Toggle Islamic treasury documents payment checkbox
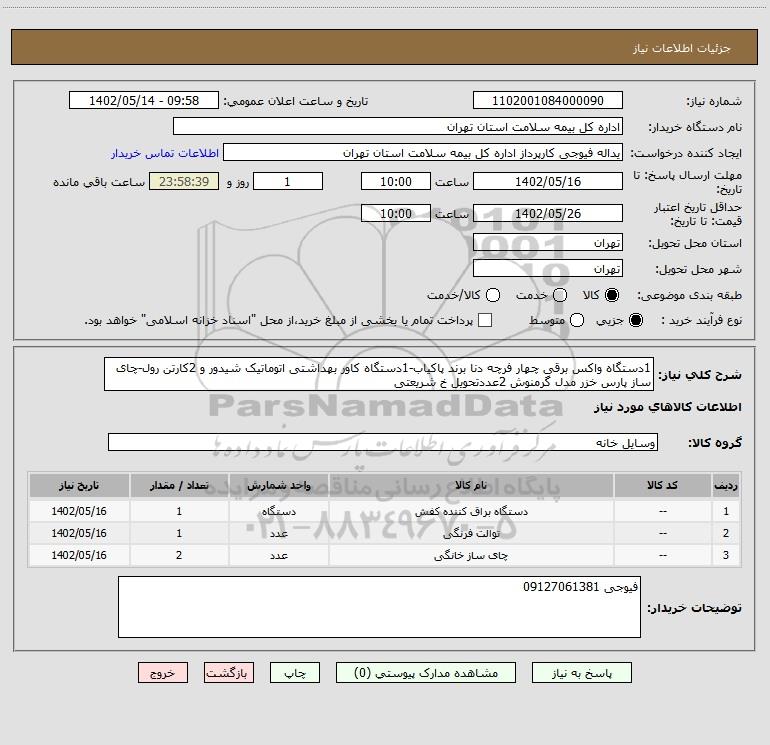This screenshot has width=770, height=745. point(485,320)
